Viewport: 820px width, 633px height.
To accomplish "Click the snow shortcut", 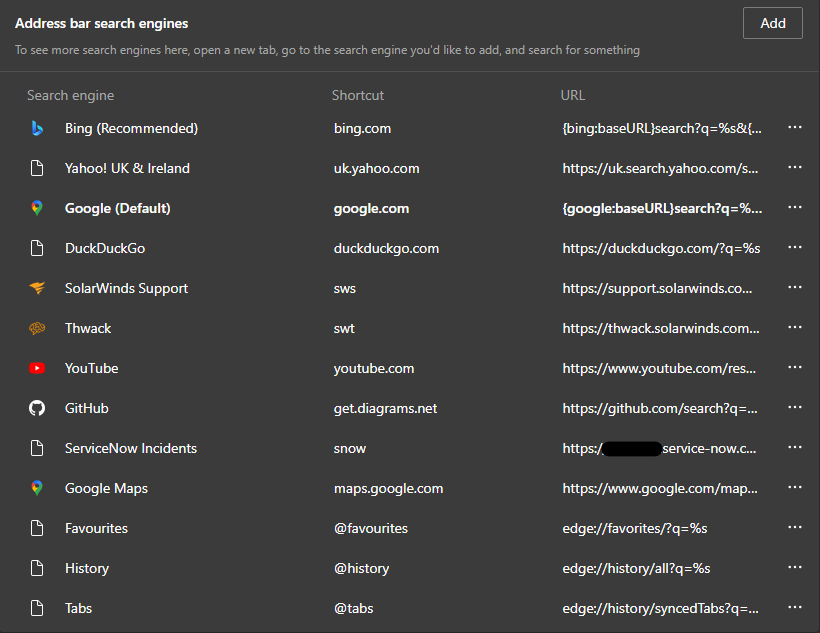I will (350, 449).
